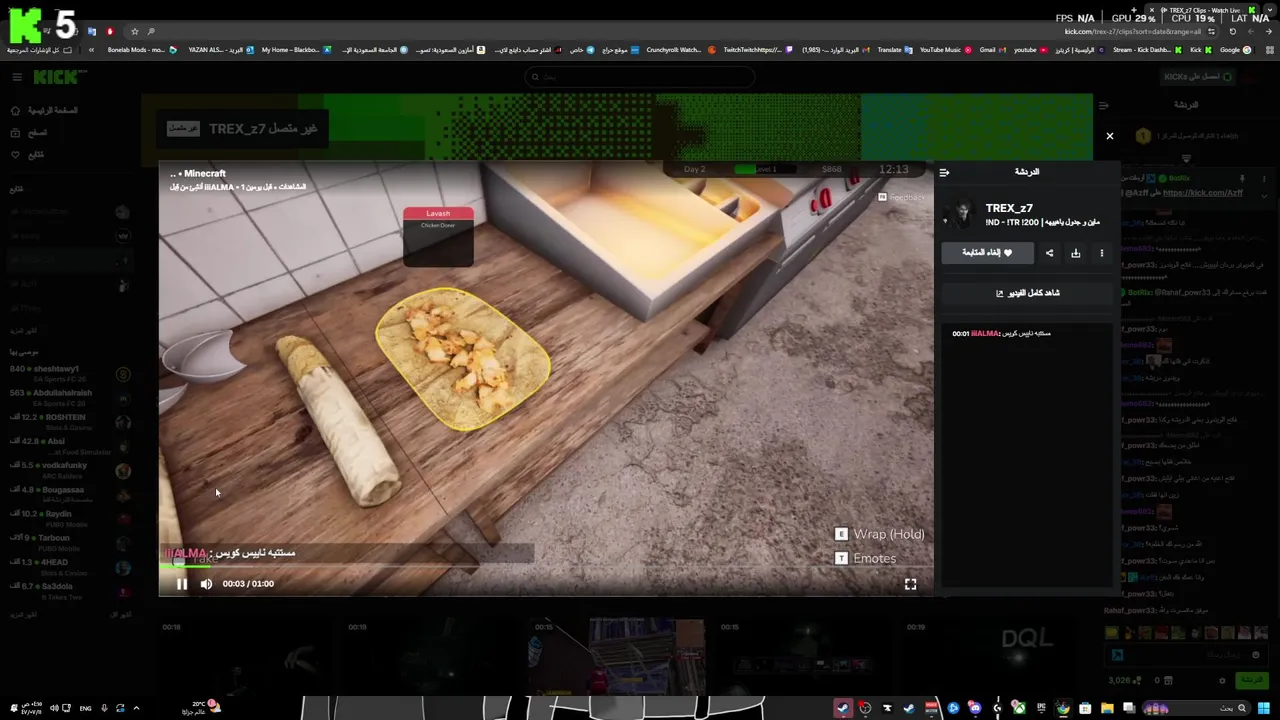Open the Kick sidebar hamburger menu

tap(17, 77)
